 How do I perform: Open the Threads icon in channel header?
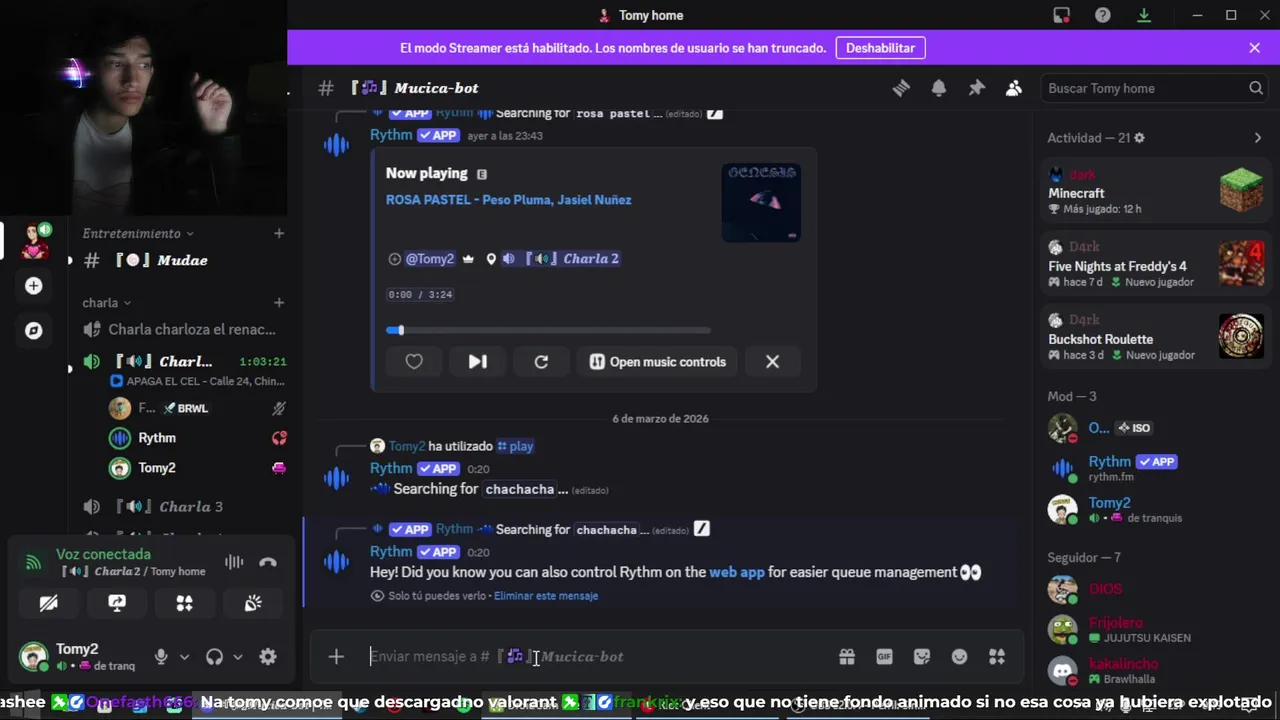click(901, 88)
